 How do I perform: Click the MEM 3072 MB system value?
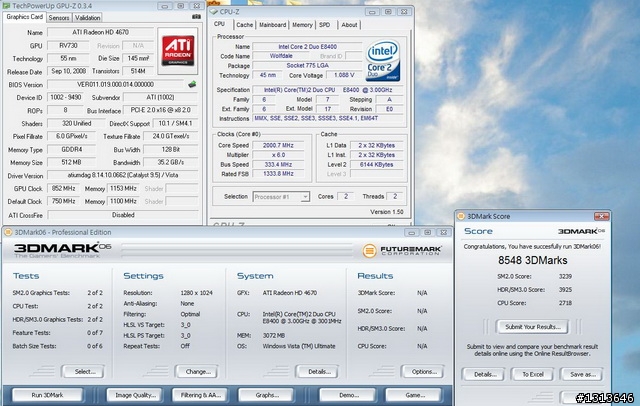click(x=274, y=335)
